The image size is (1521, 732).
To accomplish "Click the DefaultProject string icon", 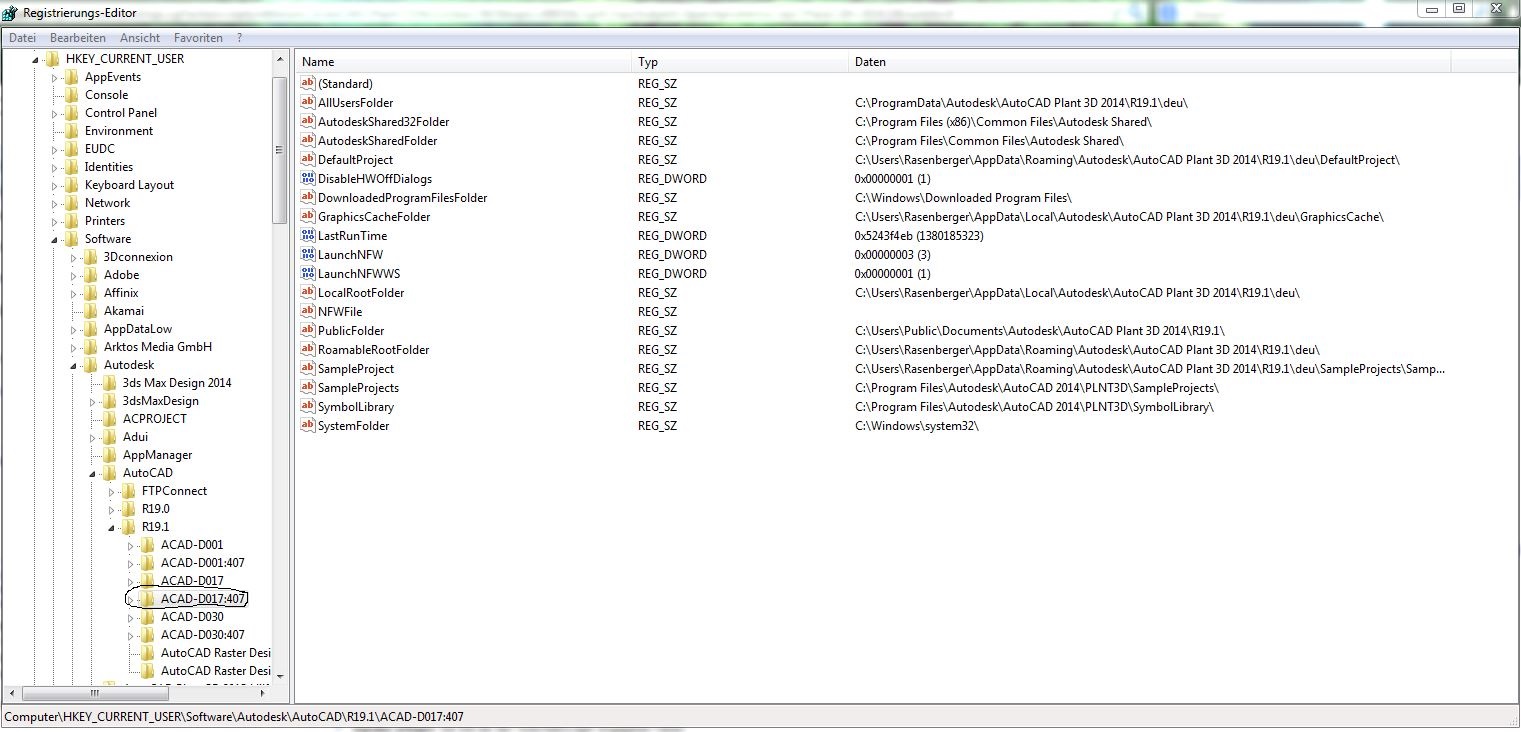I will [x=308, y=160].
